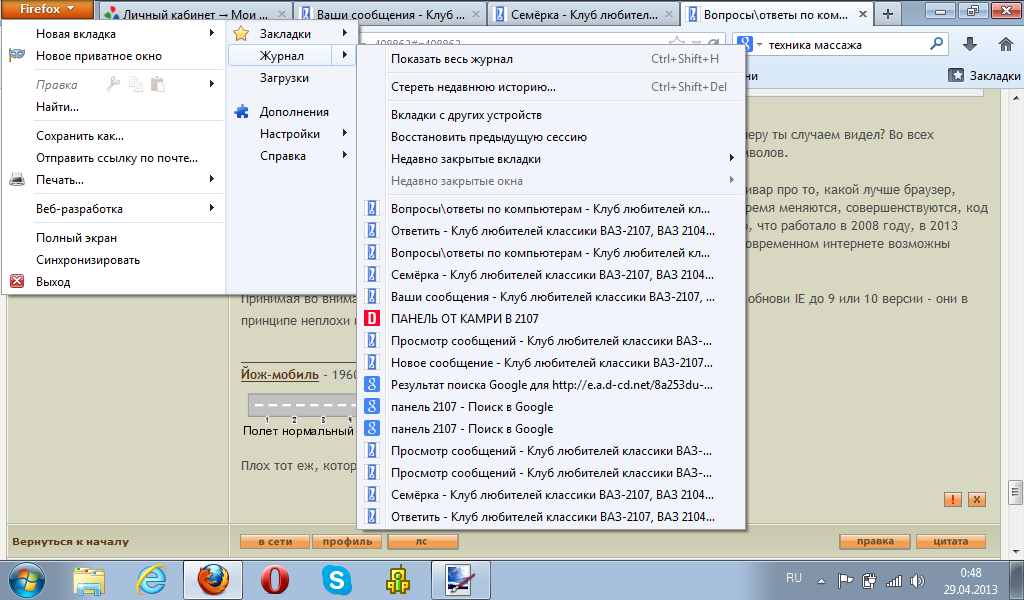Open a new tab with plus button
This screenshot has width=1024, height=600.
point(888,14)
